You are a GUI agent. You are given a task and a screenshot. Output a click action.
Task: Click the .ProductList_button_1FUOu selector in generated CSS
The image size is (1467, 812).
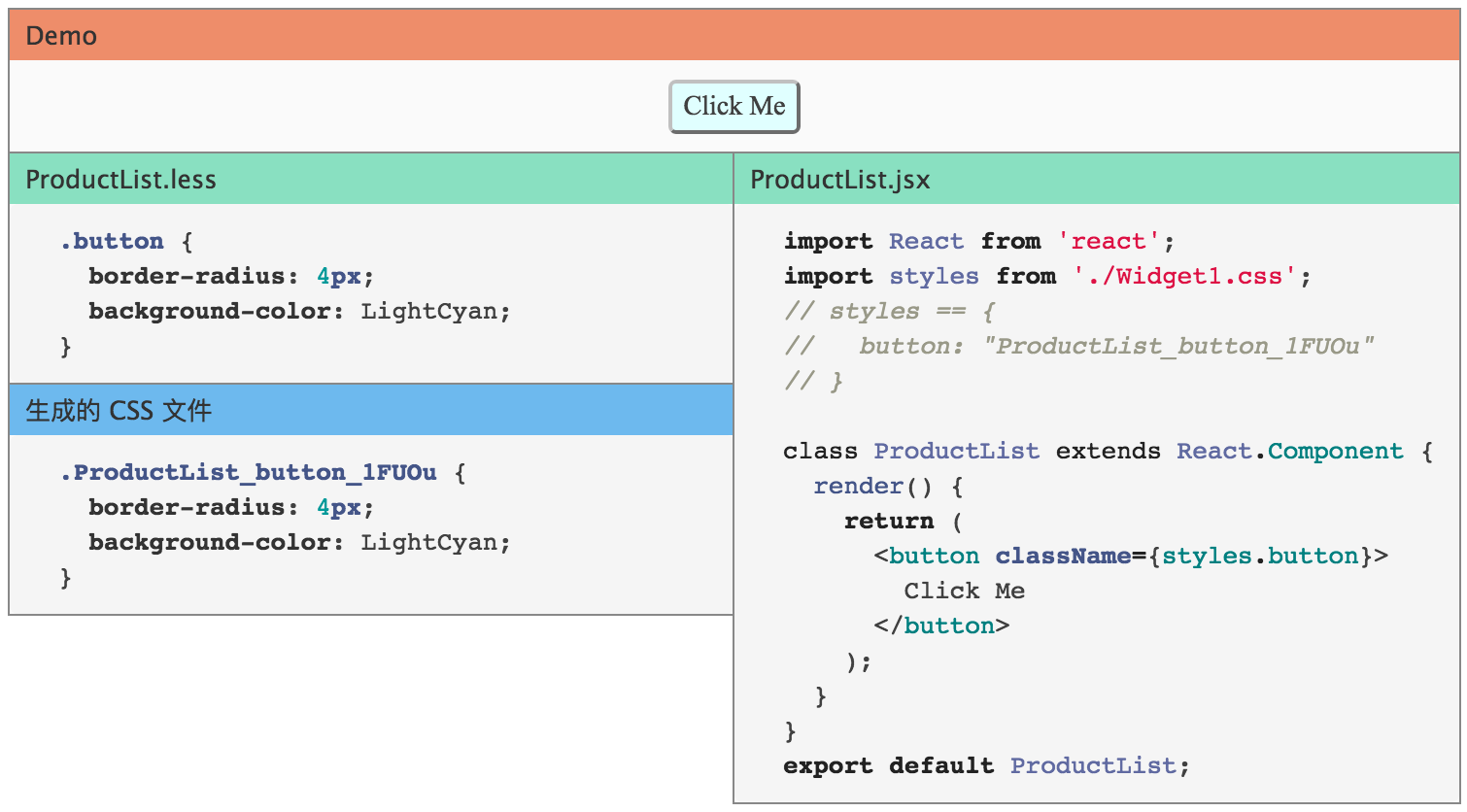click(249, 473)
